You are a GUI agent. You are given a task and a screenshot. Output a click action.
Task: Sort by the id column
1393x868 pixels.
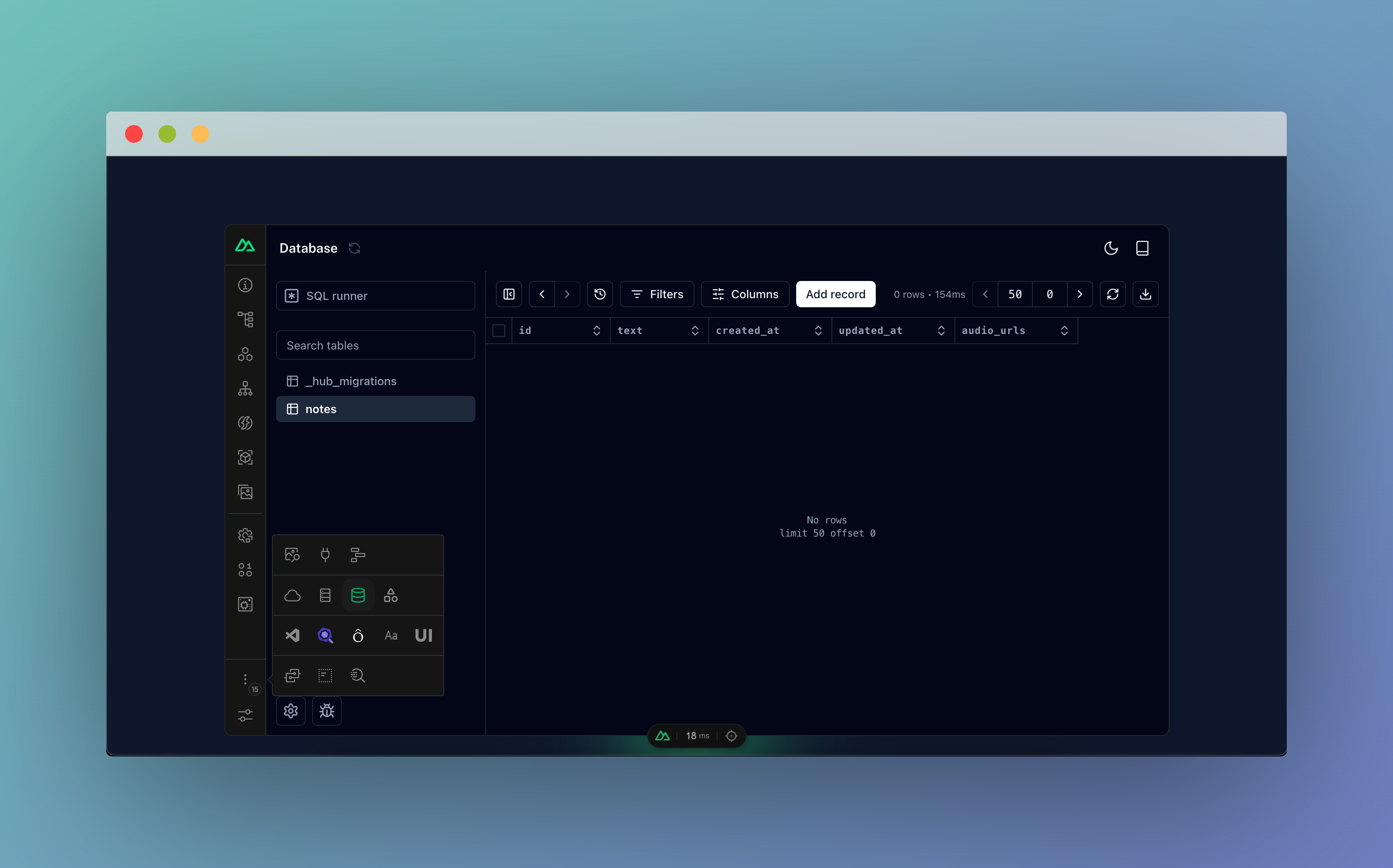tap(596, 331)
